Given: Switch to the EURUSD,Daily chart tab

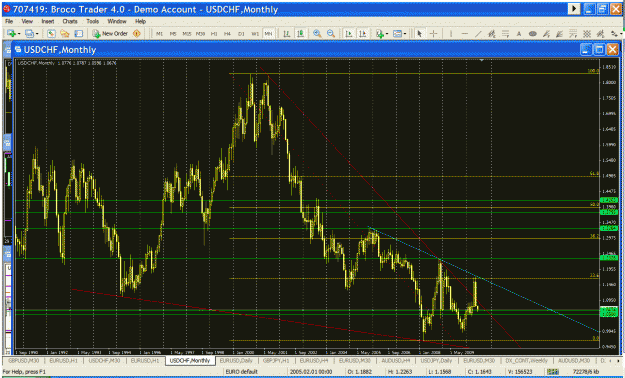Looking at the screenshot, I should [236, 360].
